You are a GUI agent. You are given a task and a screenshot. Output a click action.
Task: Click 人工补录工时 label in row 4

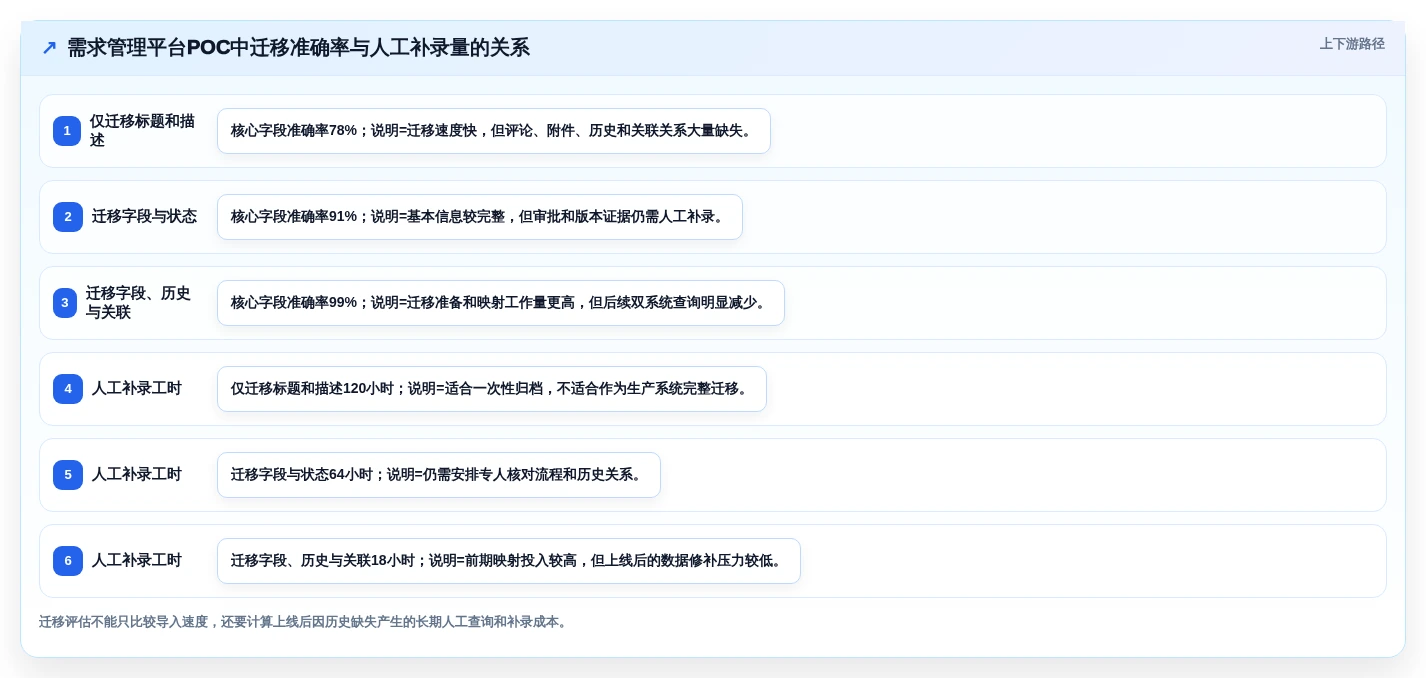click(x=137, y=389)
